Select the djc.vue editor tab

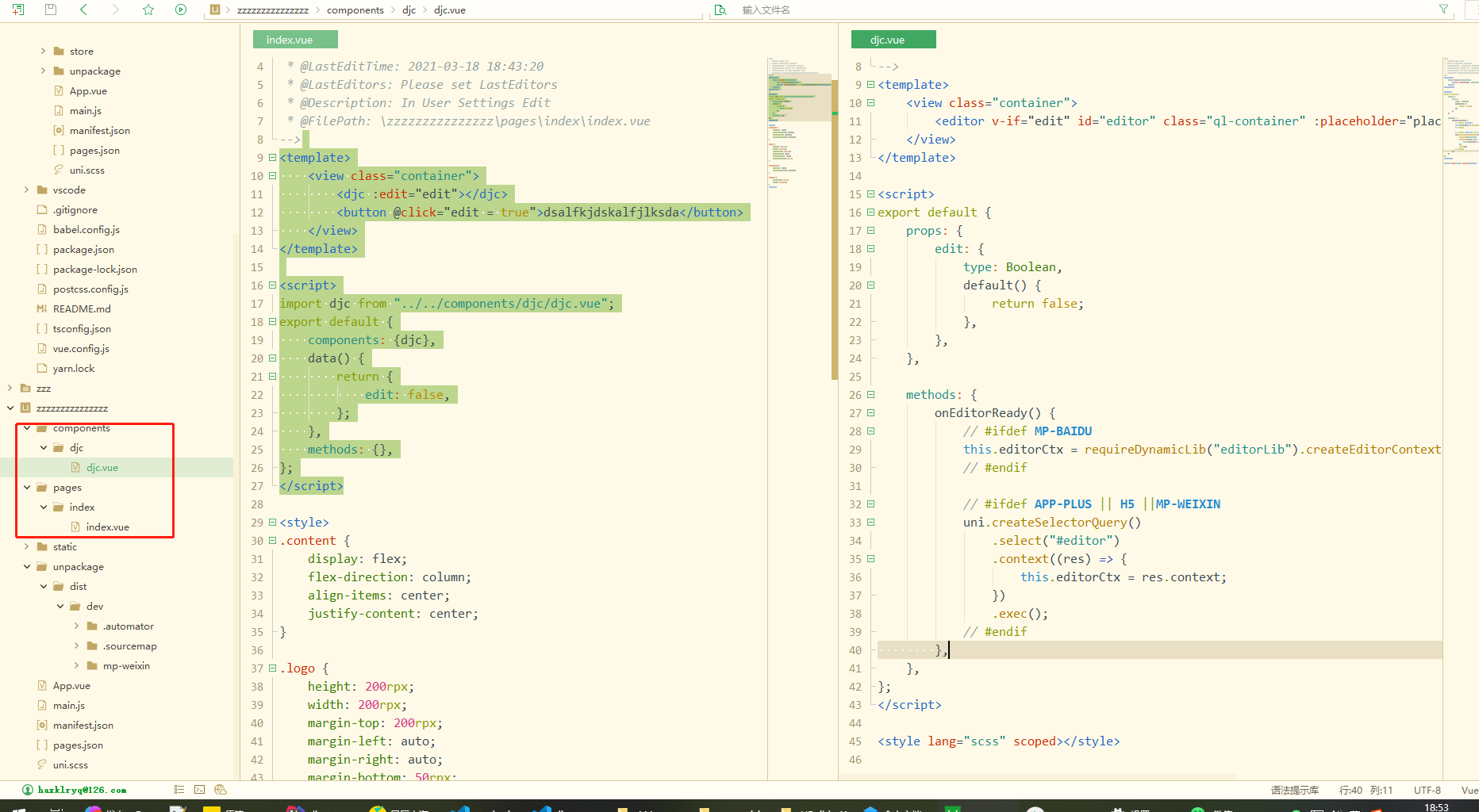(893, 40)
